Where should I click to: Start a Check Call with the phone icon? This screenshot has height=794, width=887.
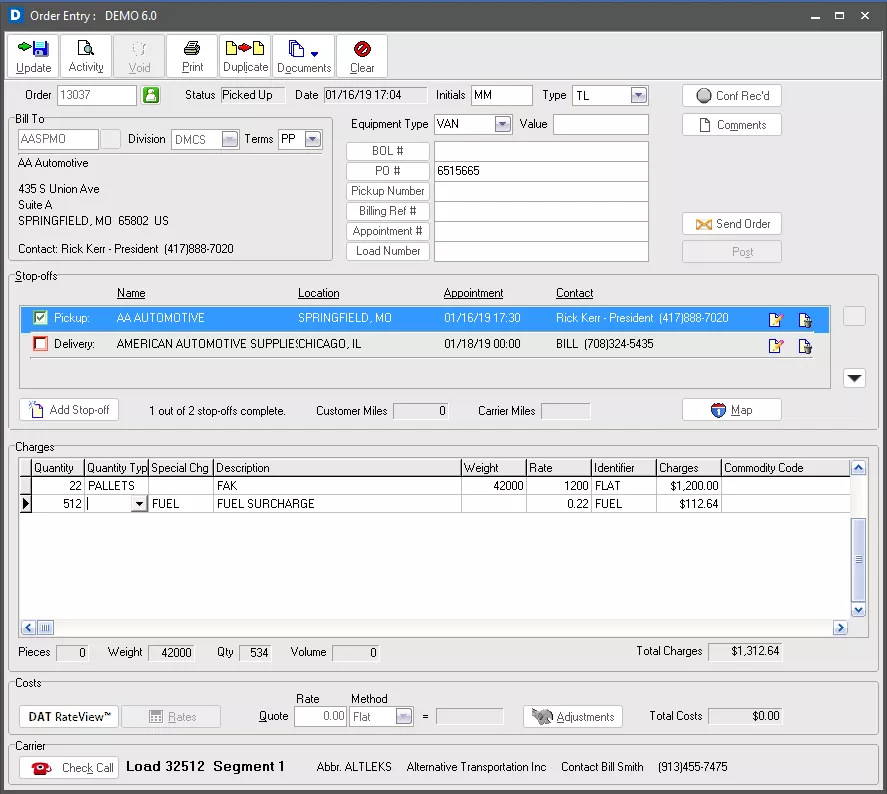pos(67,767)
